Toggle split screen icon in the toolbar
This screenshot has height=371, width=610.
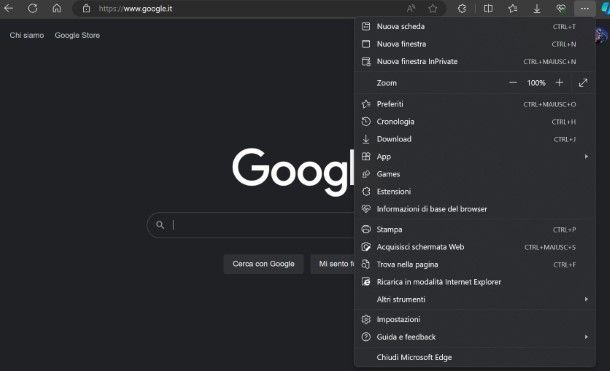488,9
